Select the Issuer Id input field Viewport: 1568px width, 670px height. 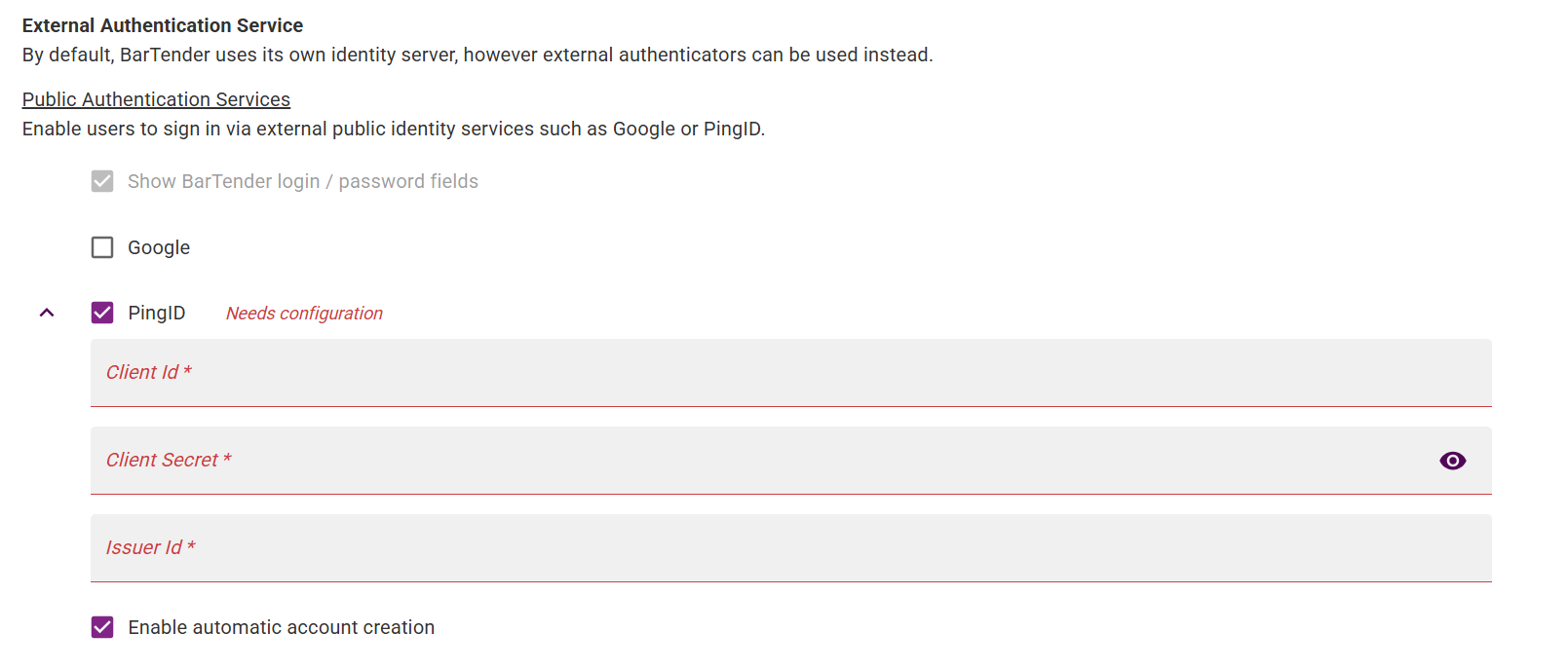(791, 548)
